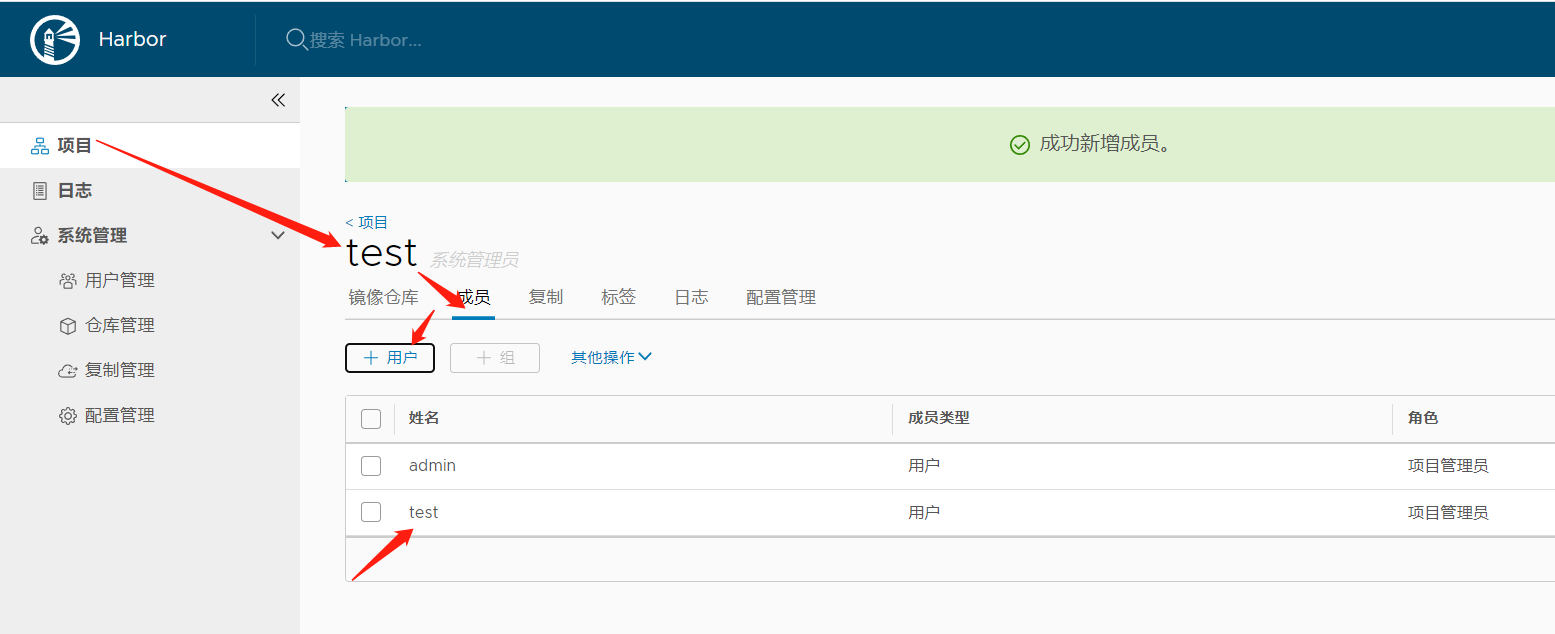
Task: Click the + 组 button
Action: 495,357
